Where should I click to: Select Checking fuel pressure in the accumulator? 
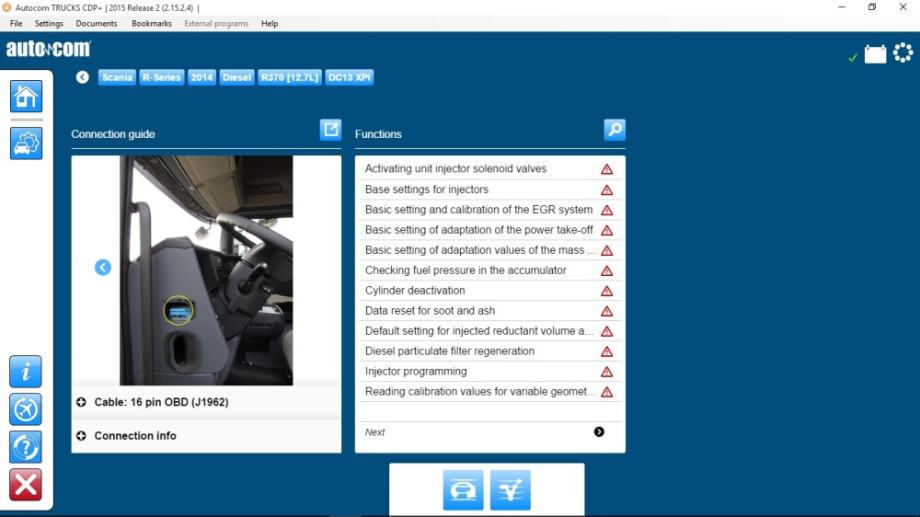(x=490, y=271)
